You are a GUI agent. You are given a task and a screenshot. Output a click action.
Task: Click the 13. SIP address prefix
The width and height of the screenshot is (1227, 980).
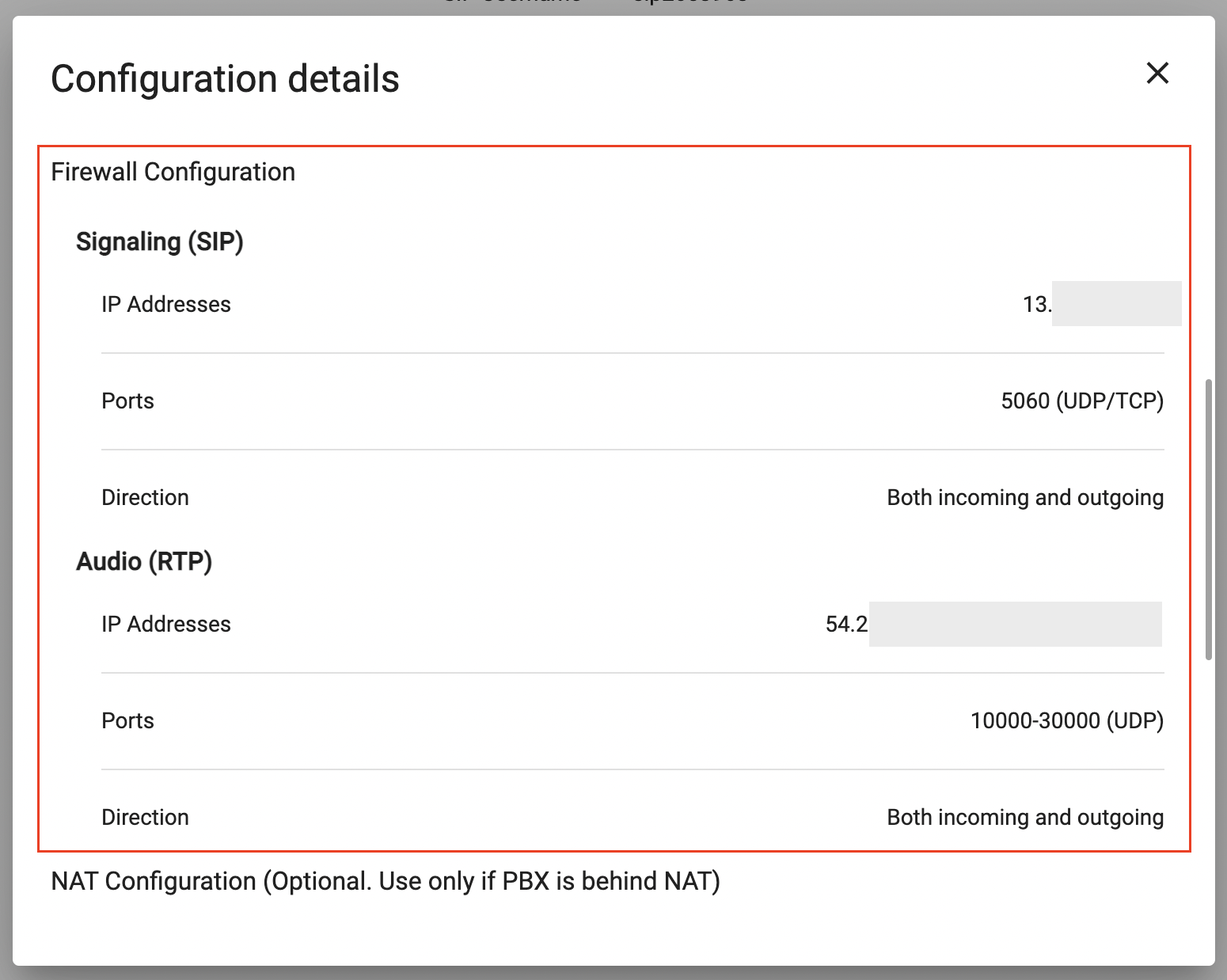click(1037, 304)
